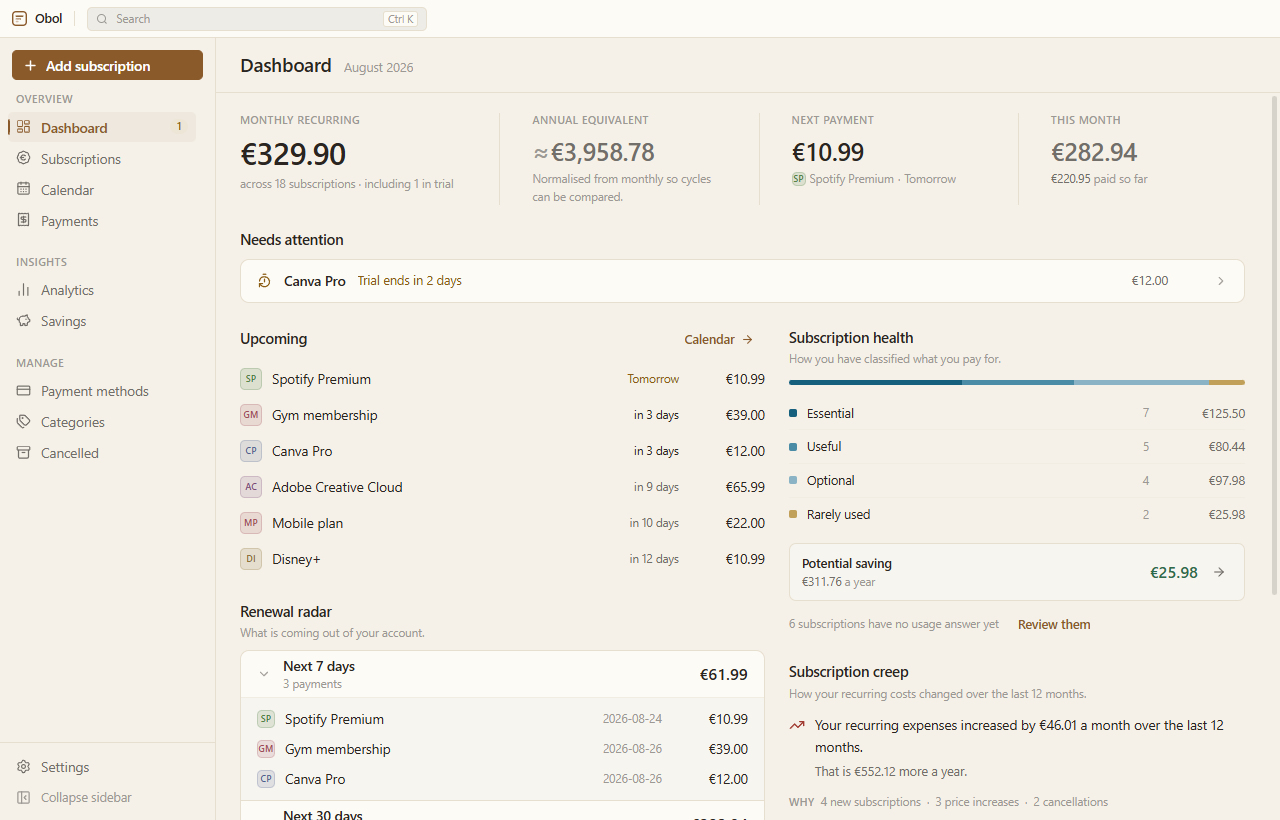Click Mobile plan in Upcoming list

502,523
